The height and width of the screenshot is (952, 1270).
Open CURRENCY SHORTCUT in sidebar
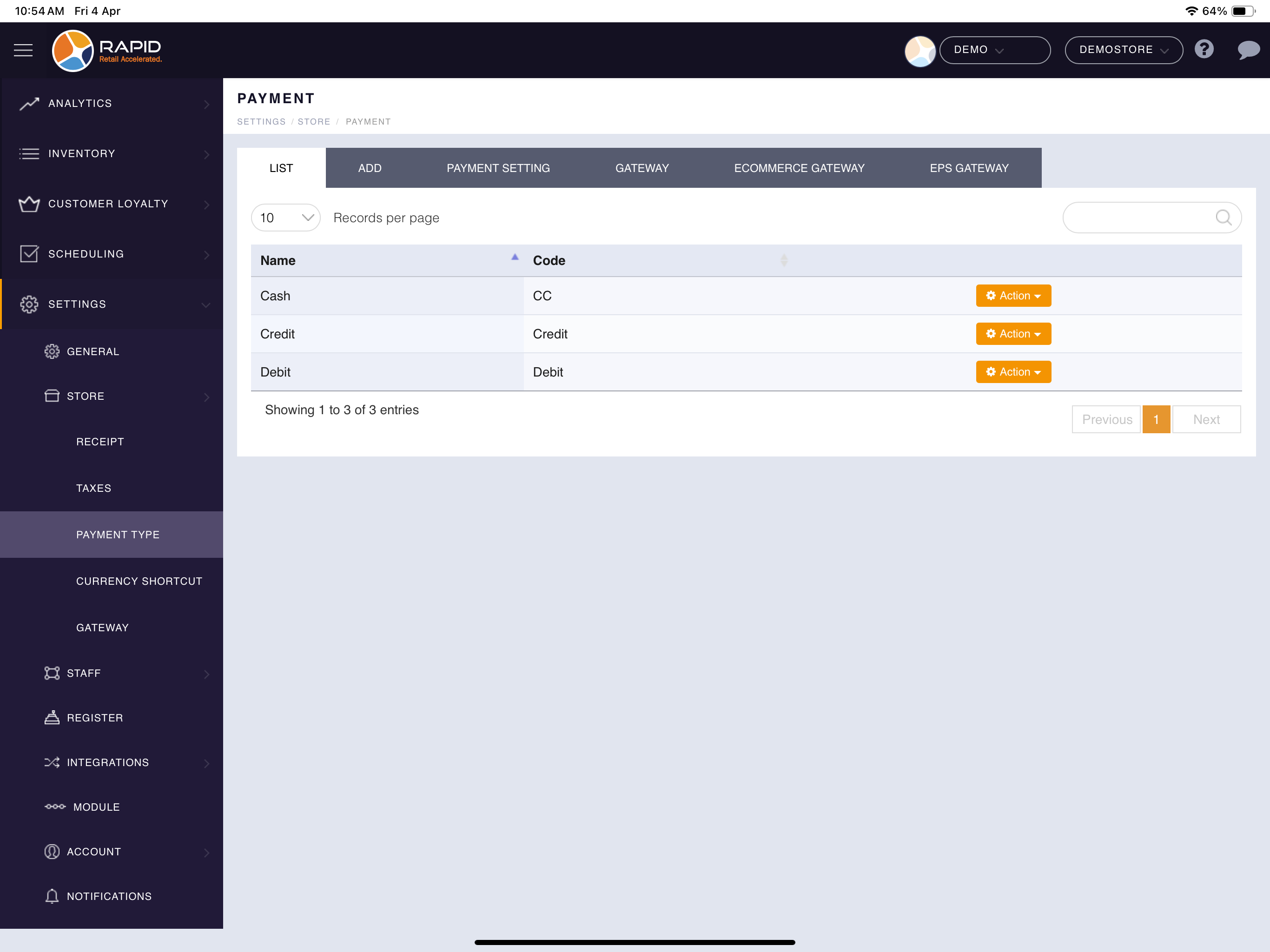click(112, 581)
